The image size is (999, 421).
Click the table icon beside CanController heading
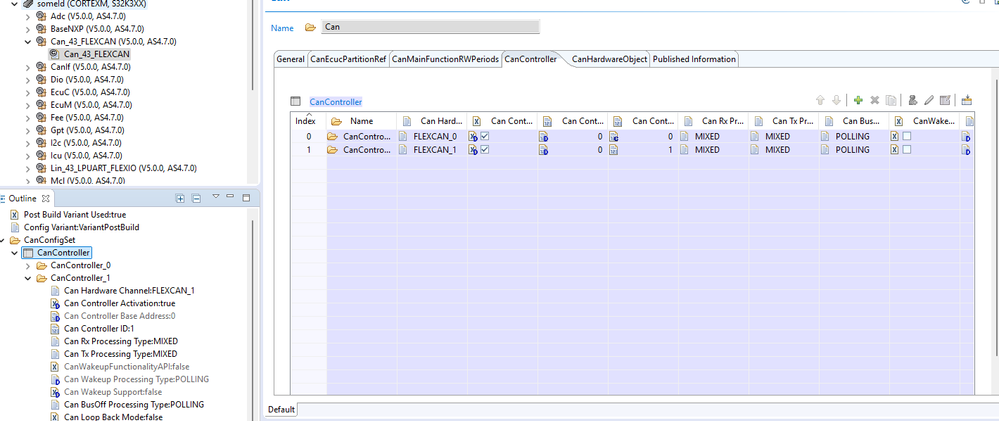295,101
